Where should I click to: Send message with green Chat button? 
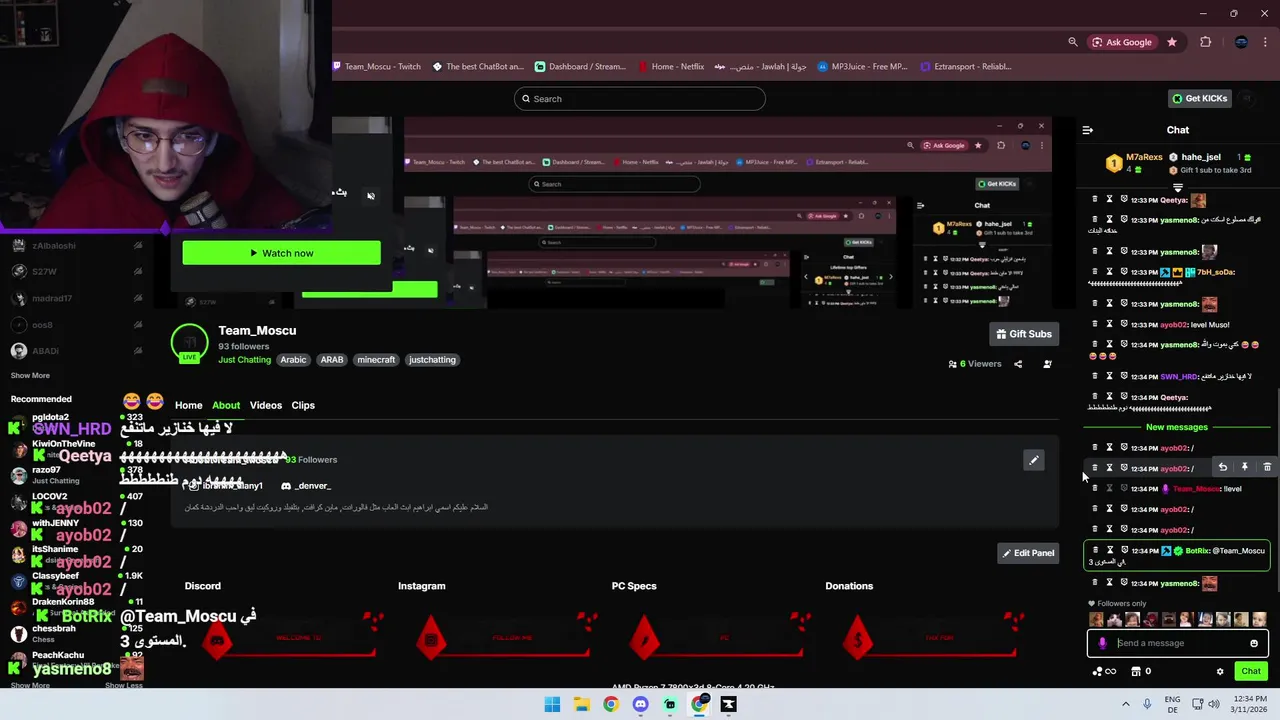point(1251,671)
